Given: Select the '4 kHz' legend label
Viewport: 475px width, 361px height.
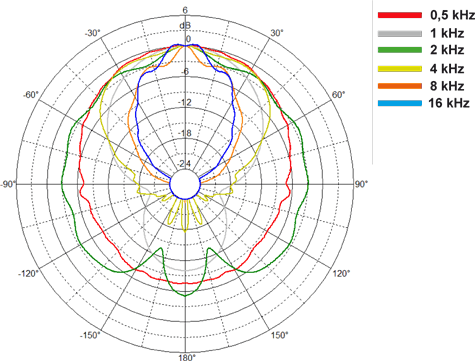Looking at the screenshot, I should [447, 69].
